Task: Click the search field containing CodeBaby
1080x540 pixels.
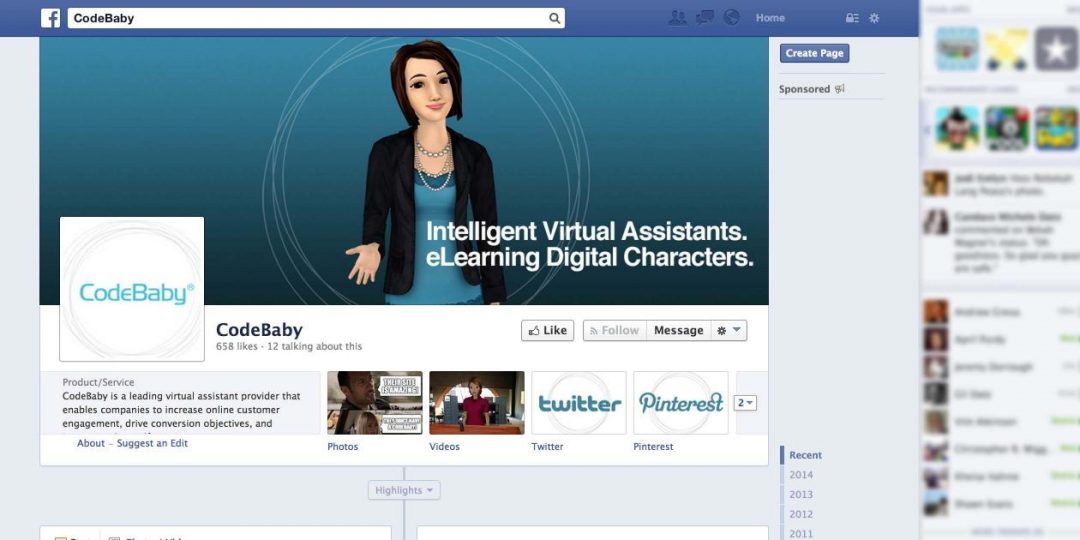Action: tap(305, 18)
